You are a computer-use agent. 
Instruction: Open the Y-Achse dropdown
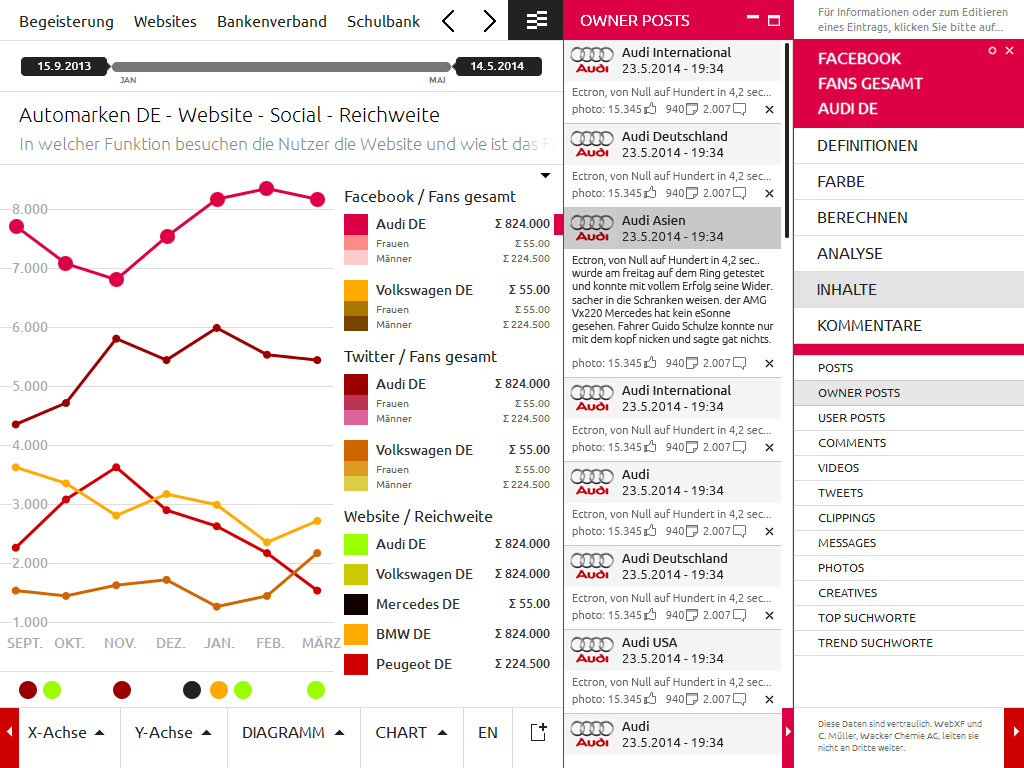(173, 733)
